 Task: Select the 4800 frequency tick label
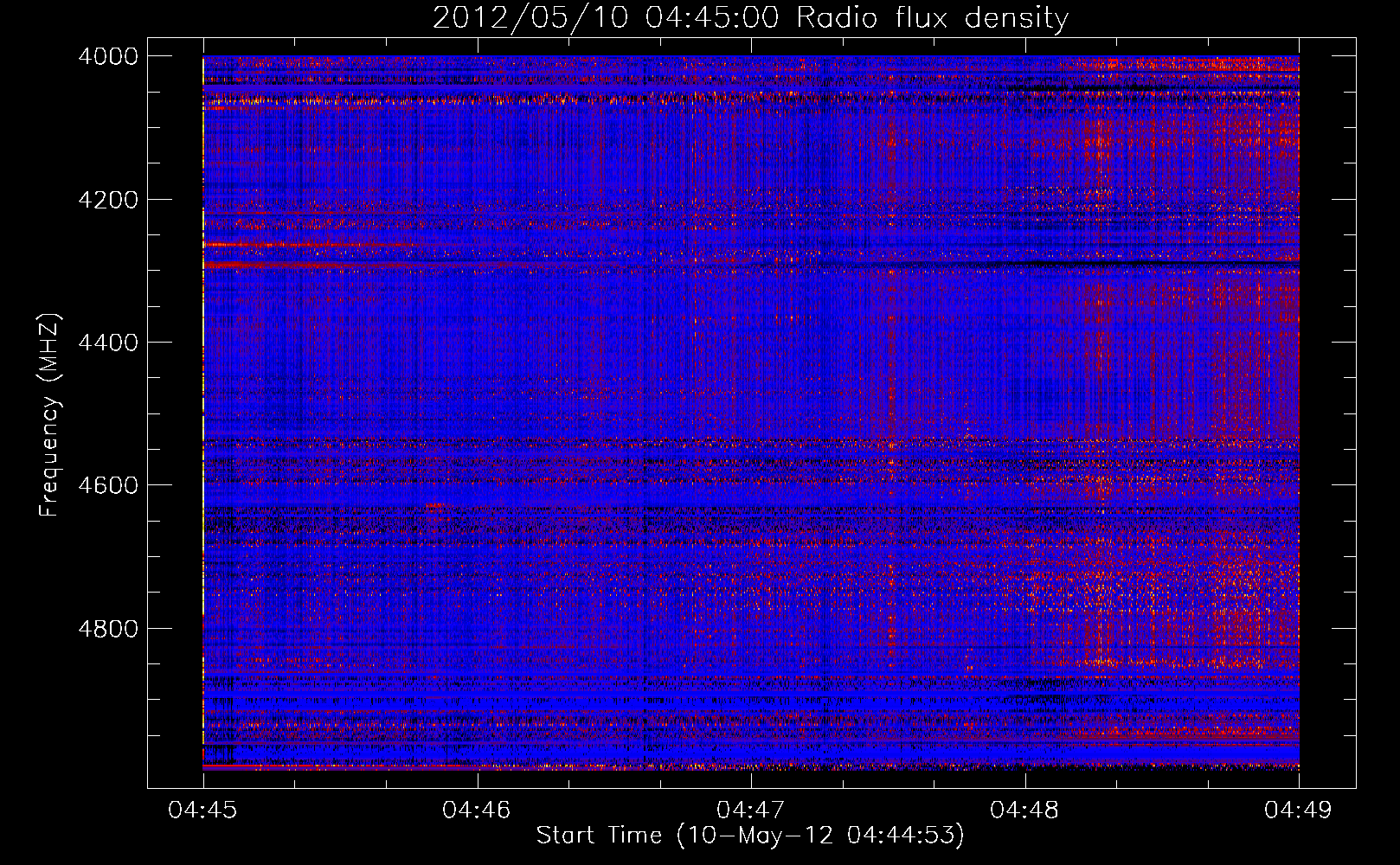108,628
